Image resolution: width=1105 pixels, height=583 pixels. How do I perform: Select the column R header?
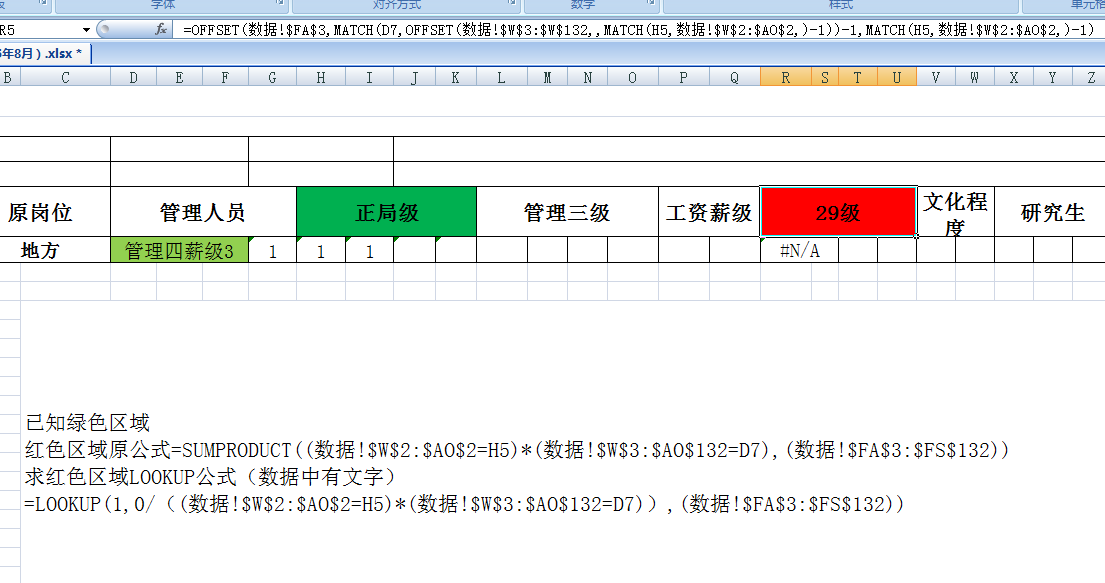[785, 77]
